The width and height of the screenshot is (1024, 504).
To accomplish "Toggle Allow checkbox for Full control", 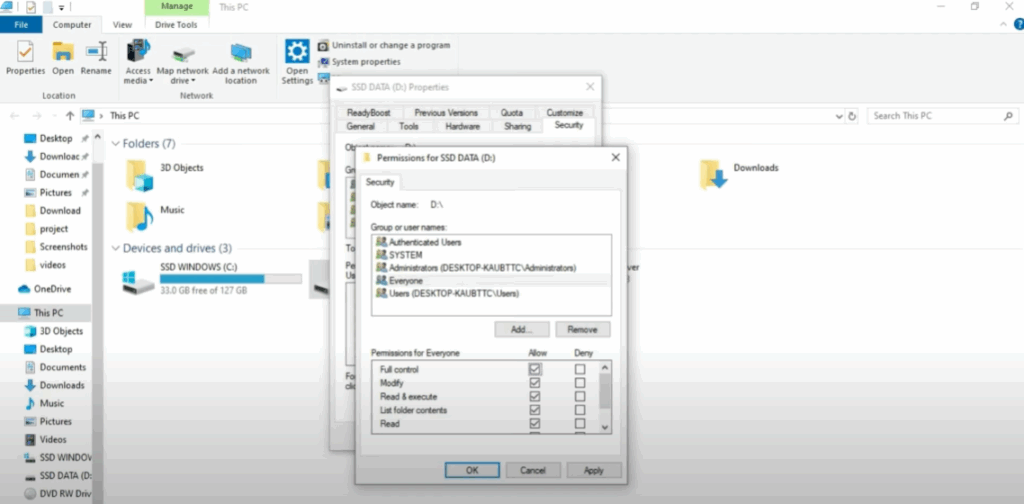I will (535, 369).
